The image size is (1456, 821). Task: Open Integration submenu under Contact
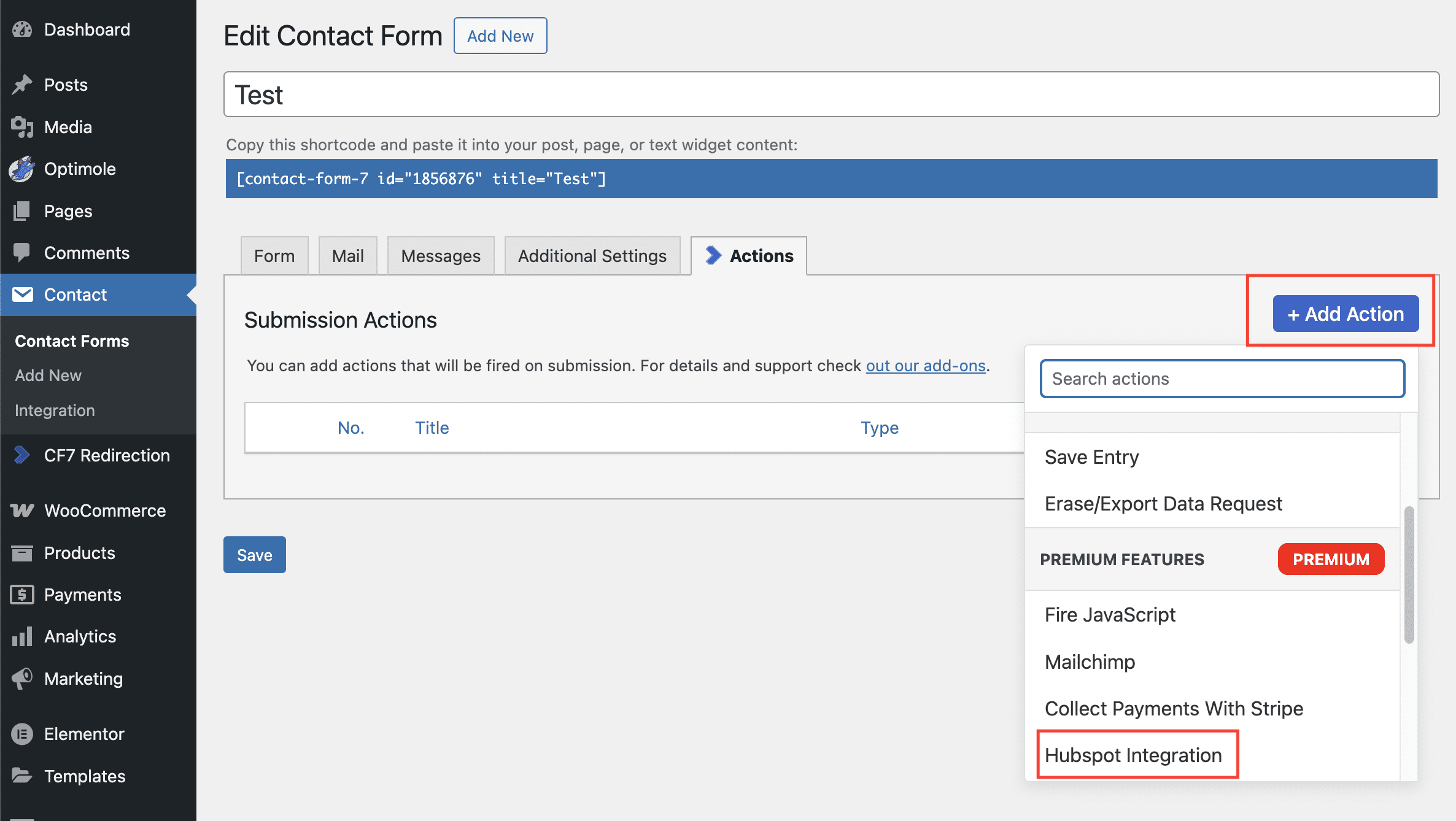pyautogui.click(x=55, y=410)
